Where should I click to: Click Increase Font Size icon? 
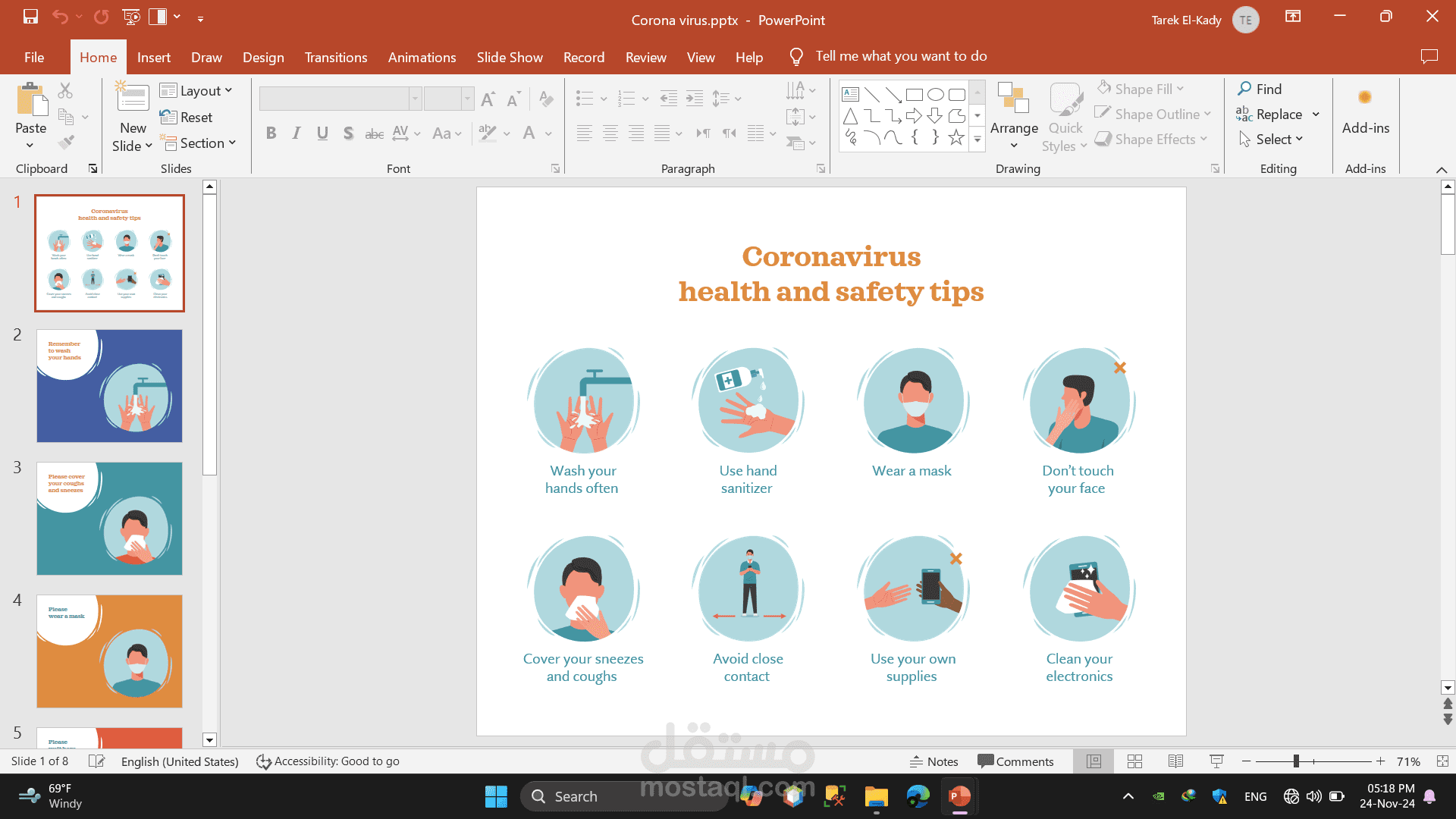click(x=488, y=99)
